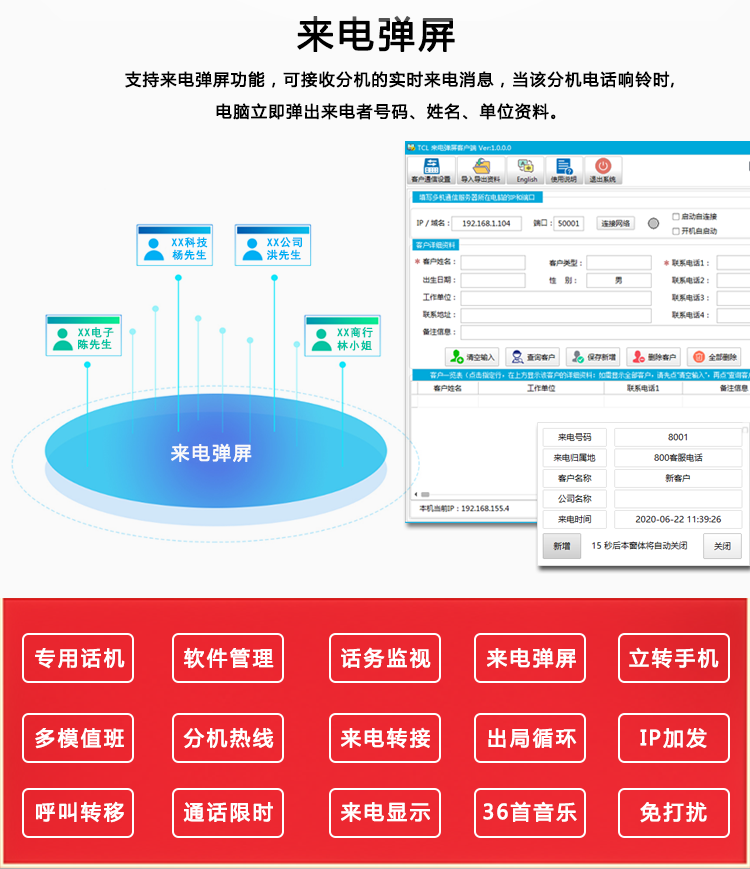The width and height of the screenshot is (750, 869).
Task: Open 使用说明 help icon
Action: pos(564,169)
